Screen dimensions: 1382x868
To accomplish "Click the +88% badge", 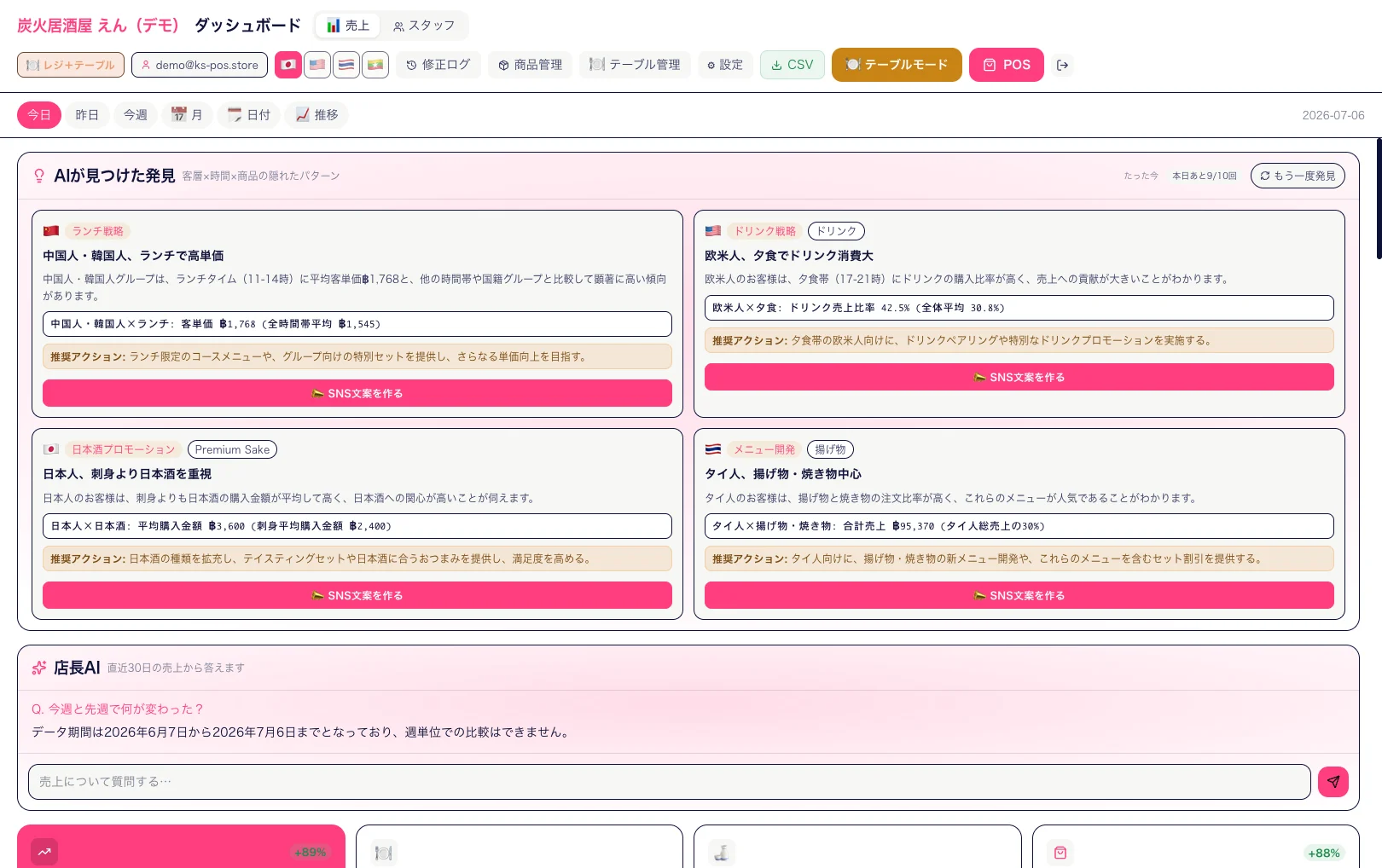I will (x=1323, y=853).
